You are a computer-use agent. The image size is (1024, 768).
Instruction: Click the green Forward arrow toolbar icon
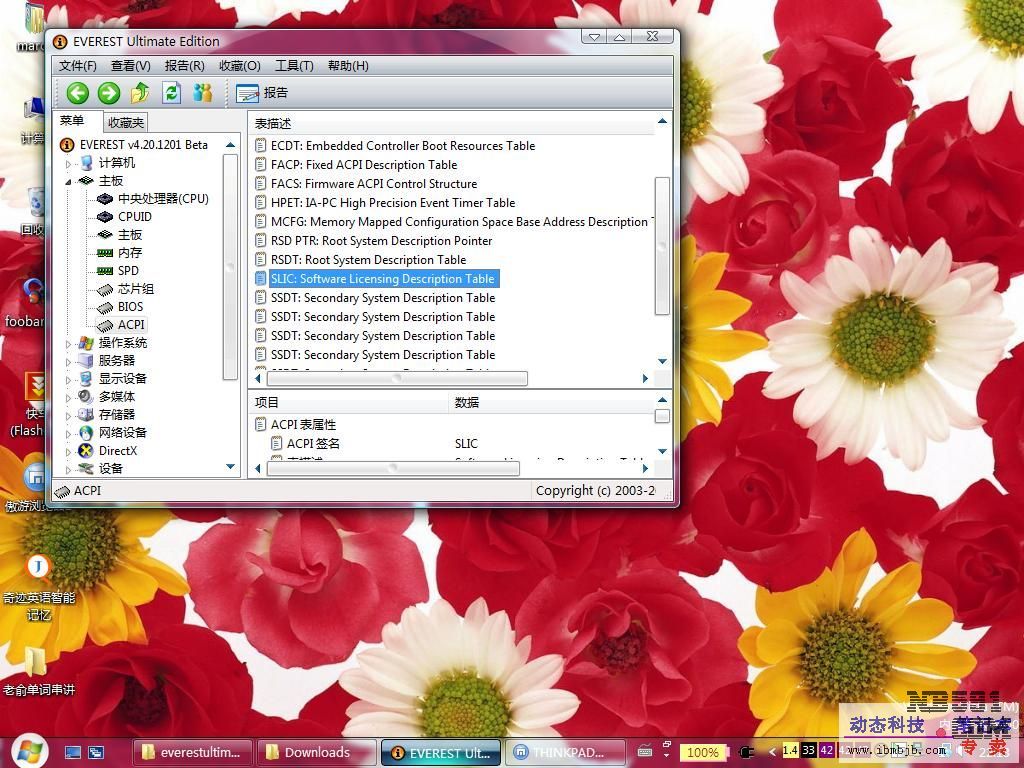[x=109, y=93]
